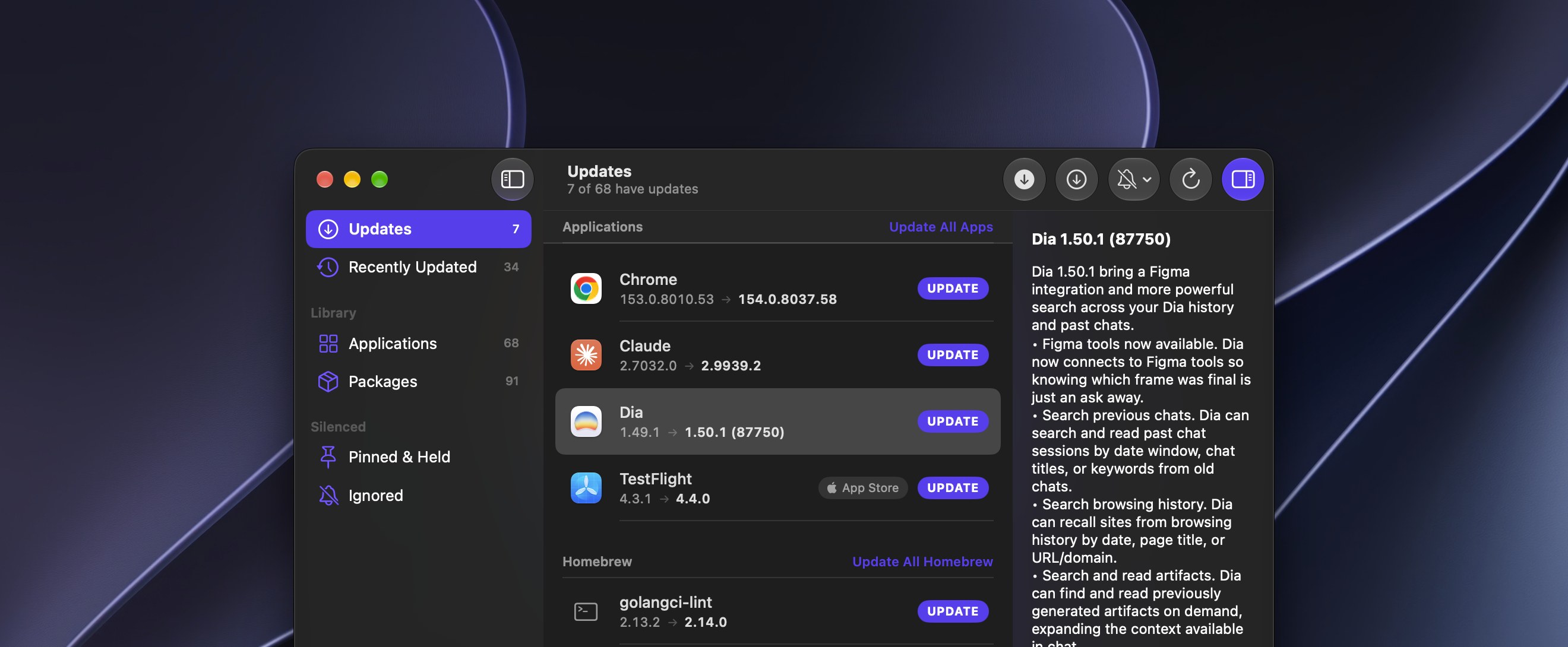This screenshot has height=647, width=1568.
Task: Click UPDATE for Claude
Action: tap(953, 355)
